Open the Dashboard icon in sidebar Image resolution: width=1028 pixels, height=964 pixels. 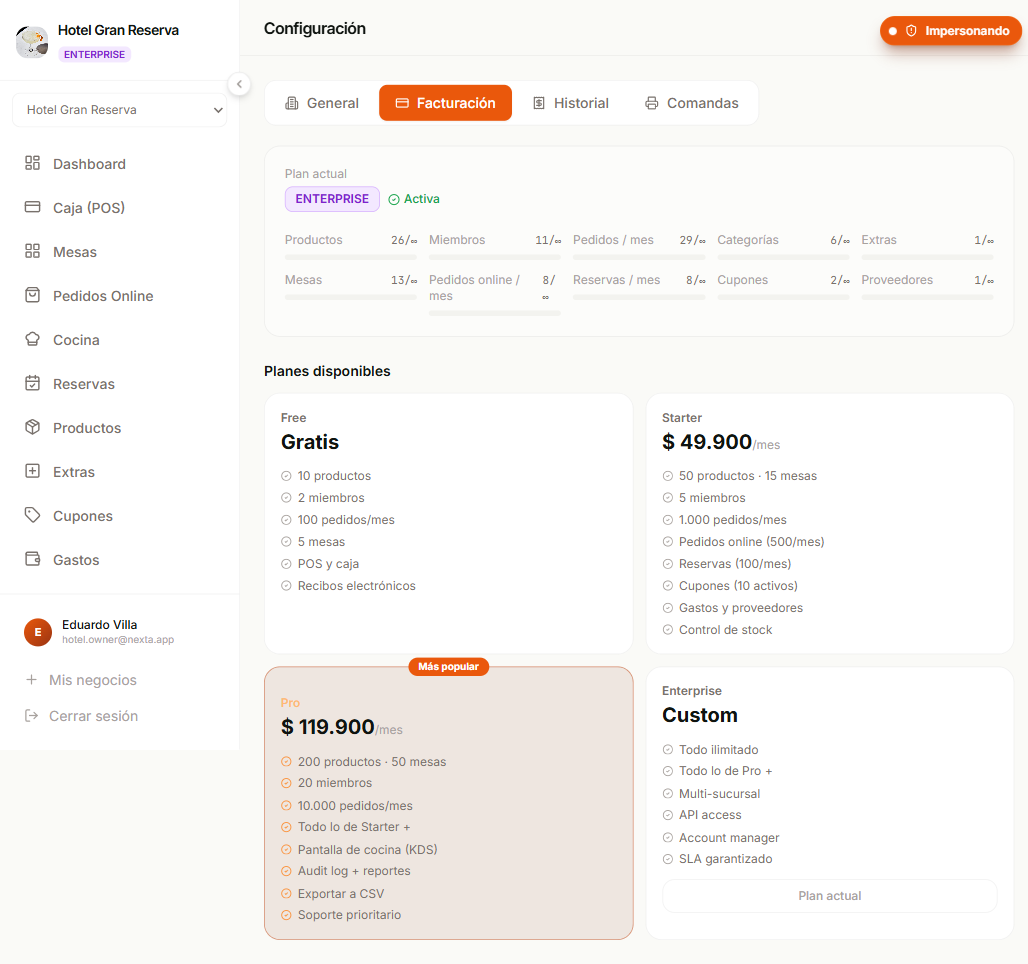coord(32,163)
